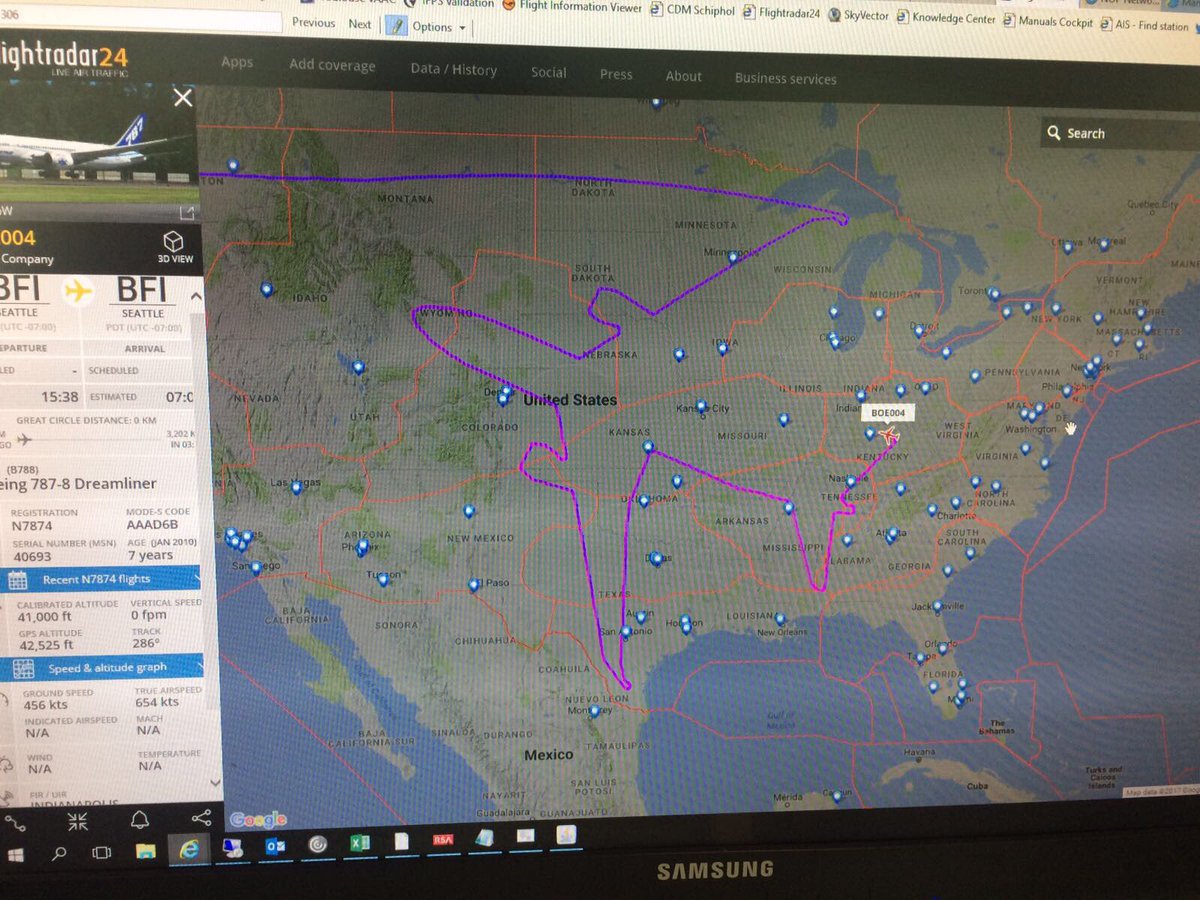Image resolution: width=1200 pixels, height=900 pixels.
Task: Open Outlook from the taskbar
Action: coord(276,847)
